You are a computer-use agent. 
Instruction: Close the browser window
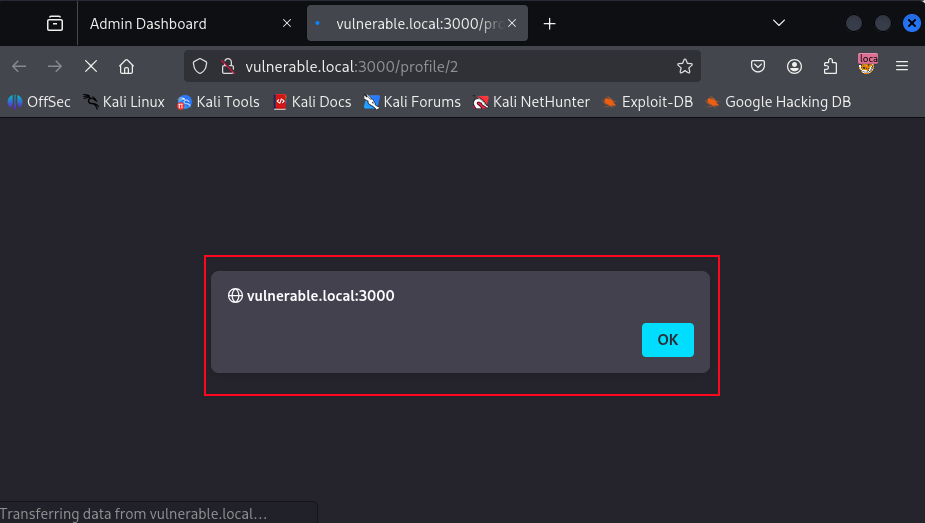click(911, 23)
